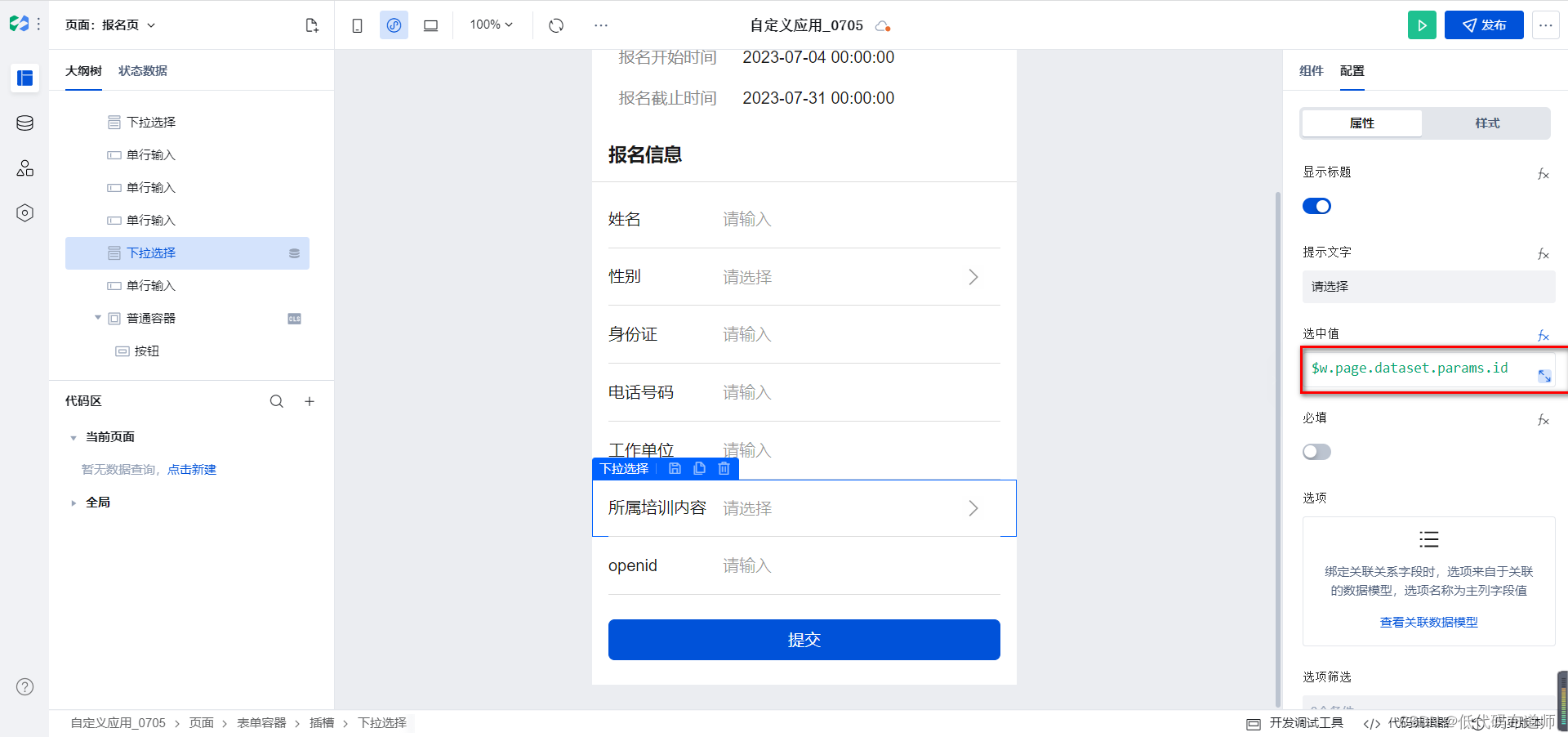Click fx binding icon for 提示文字
The image size is (1568, 737).
tap(1543, 254)
